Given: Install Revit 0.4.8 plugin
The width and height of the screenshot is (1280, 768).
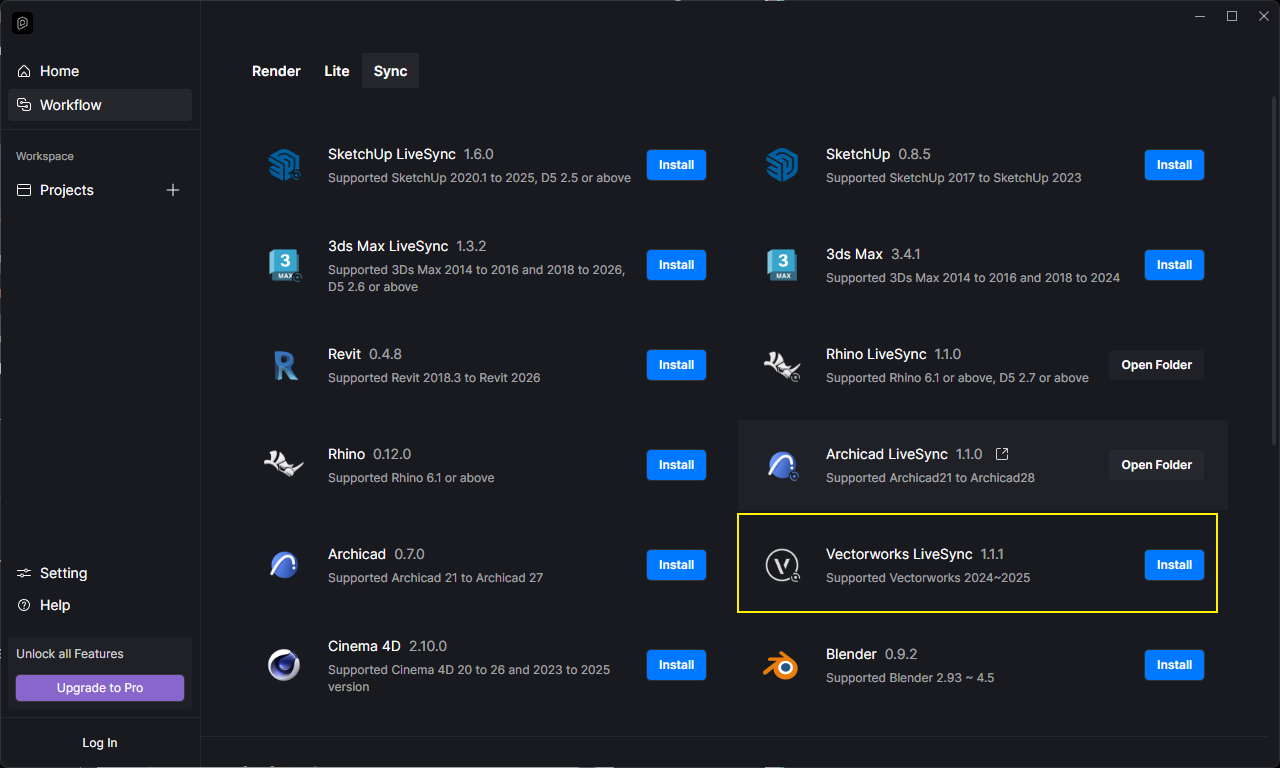Looking at the screenshot, I should coord(676,365).
